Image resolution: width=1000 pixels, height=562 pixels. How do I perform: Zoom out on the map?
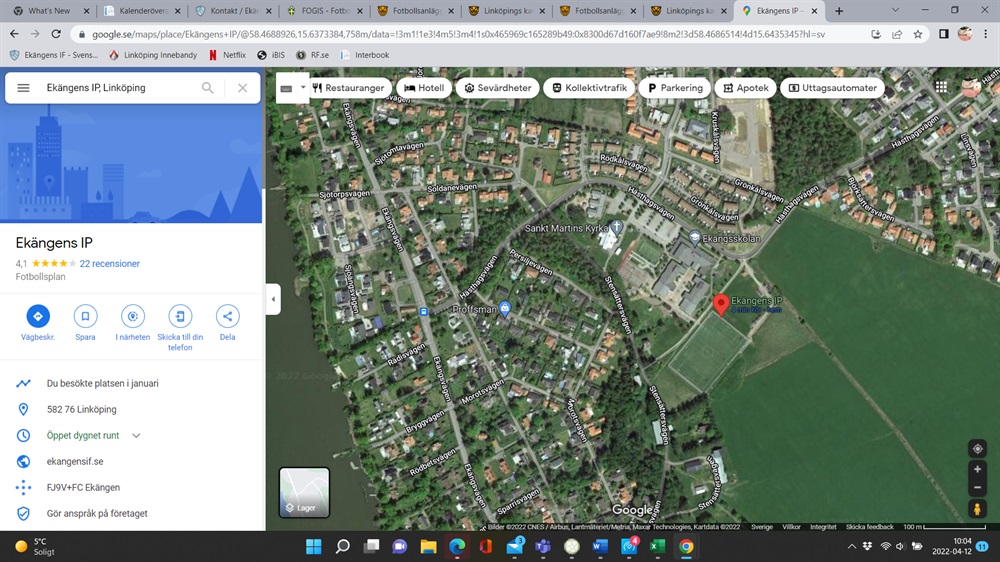click(977, 488)
